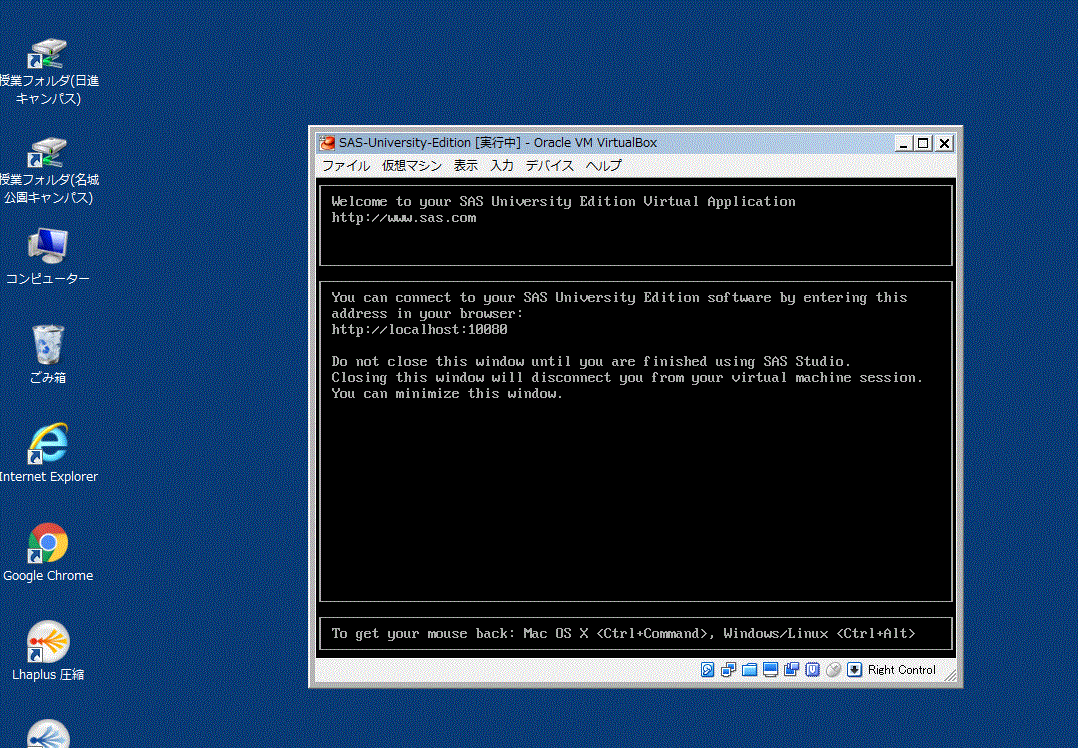Open the shared folders status icon
This screenshot has height=748, width=1078.
(749, 670)
